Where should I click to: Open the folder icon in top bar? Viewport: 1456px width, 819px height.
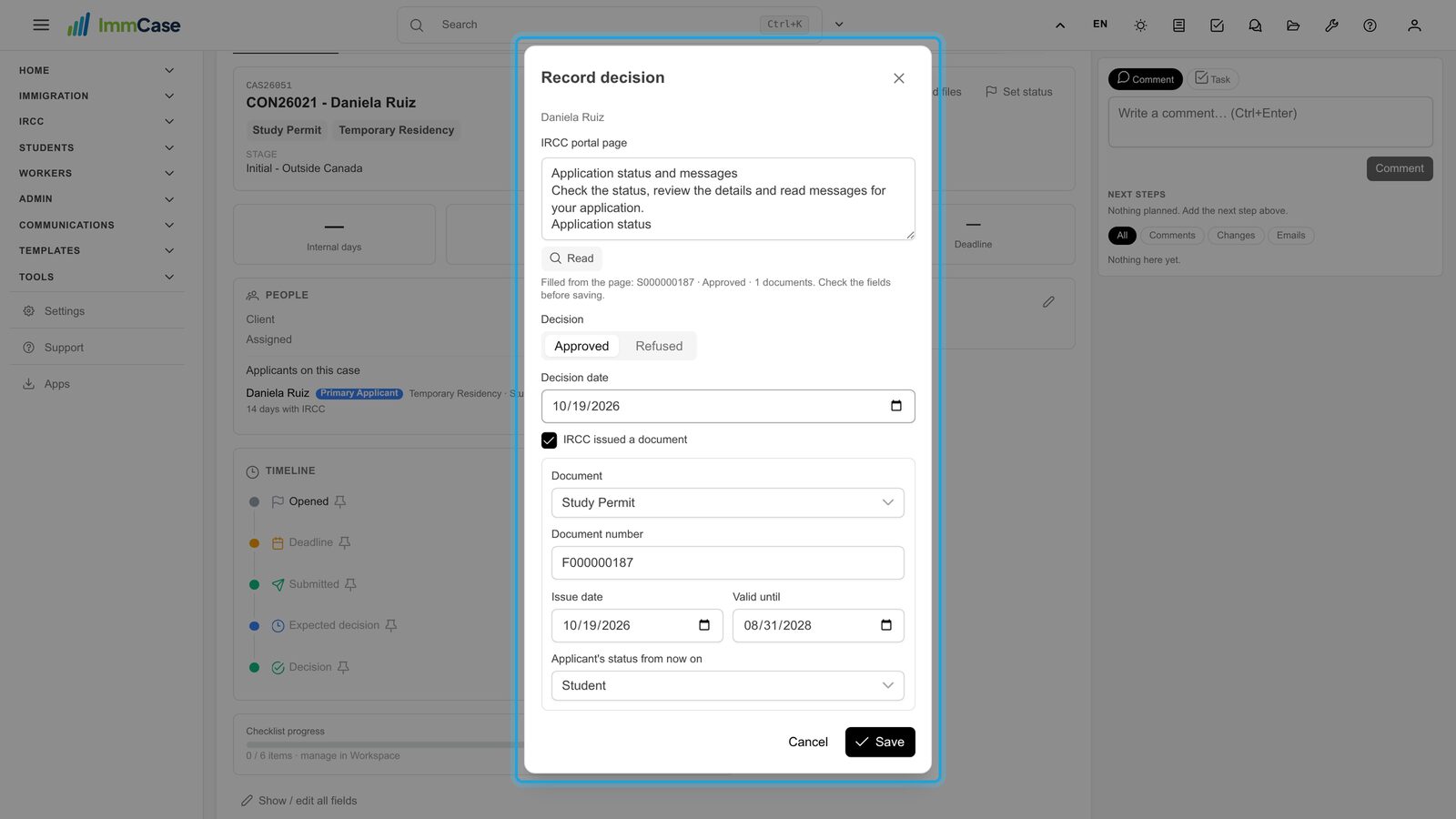point(1293,25)
